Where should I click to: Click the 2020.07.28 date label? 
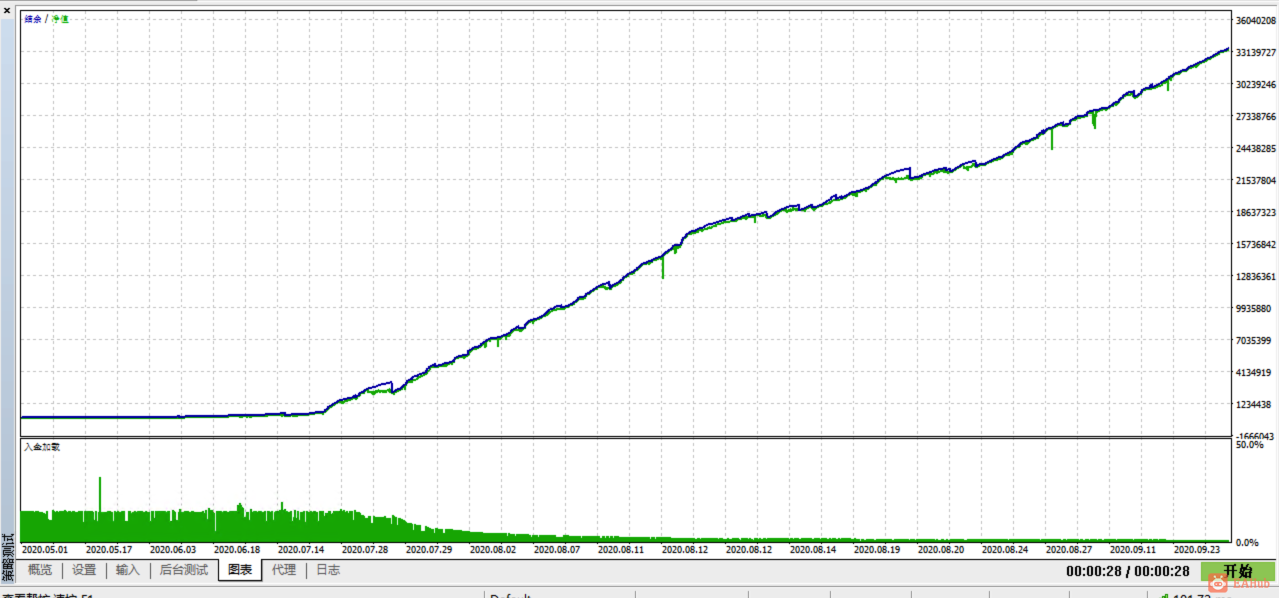[x=365, y=548]
